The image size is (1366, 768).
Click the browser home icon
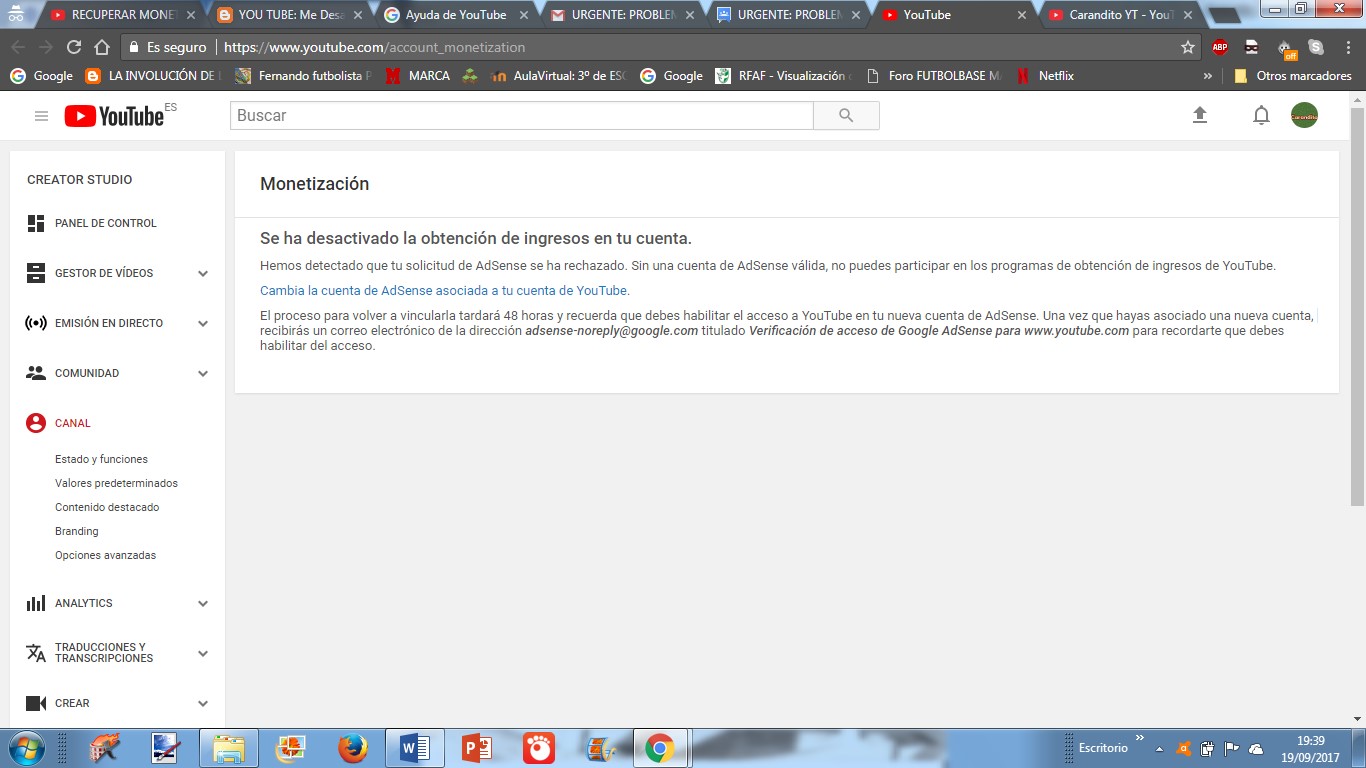point(102,47)
